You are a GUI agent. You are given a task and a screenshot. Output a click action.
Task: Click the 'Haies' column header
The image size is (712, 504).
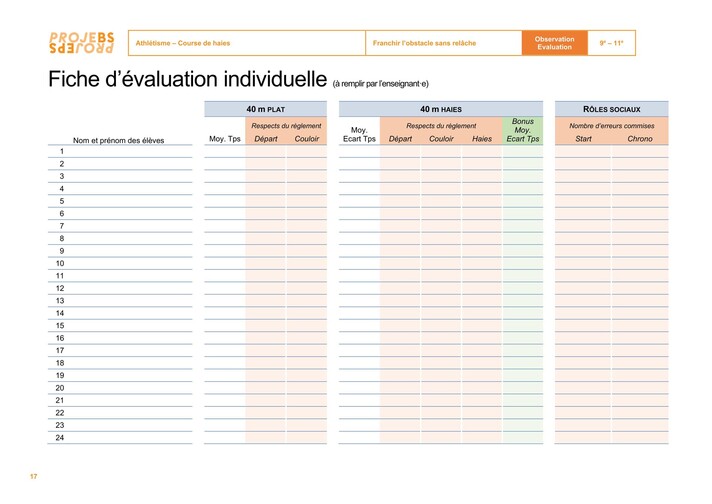click(x=482, y=138)
